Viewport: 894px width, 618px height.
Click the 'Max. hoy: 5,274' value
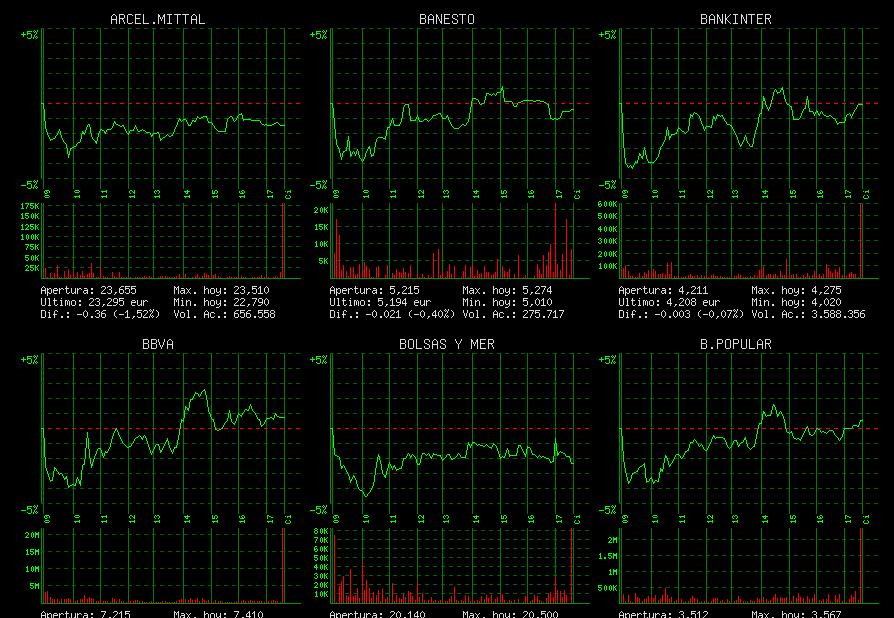point(507,291)
